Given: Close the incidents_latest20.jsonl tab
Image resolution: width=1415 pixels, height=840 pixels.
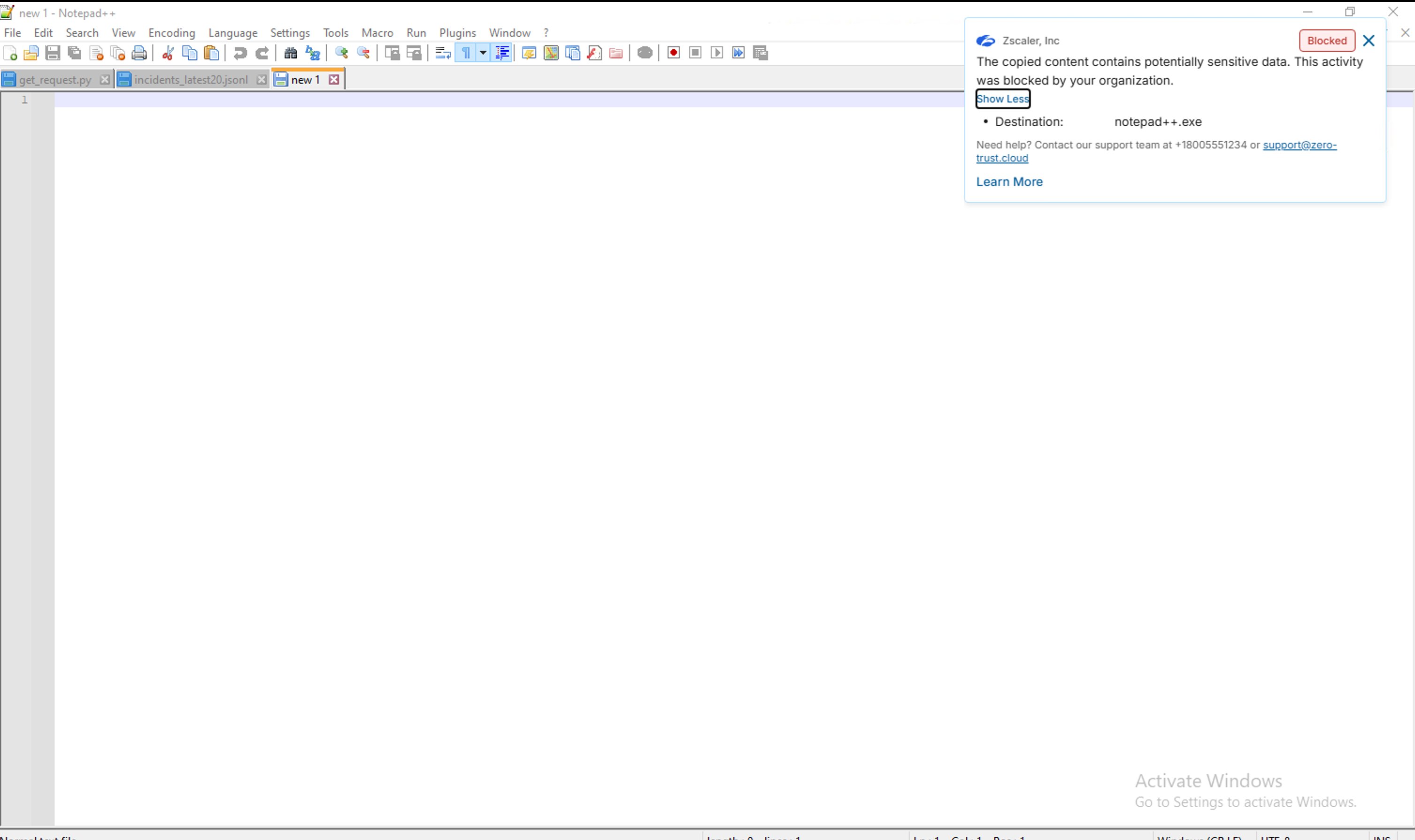Looking at the screenshot, I should pos(261,80).
